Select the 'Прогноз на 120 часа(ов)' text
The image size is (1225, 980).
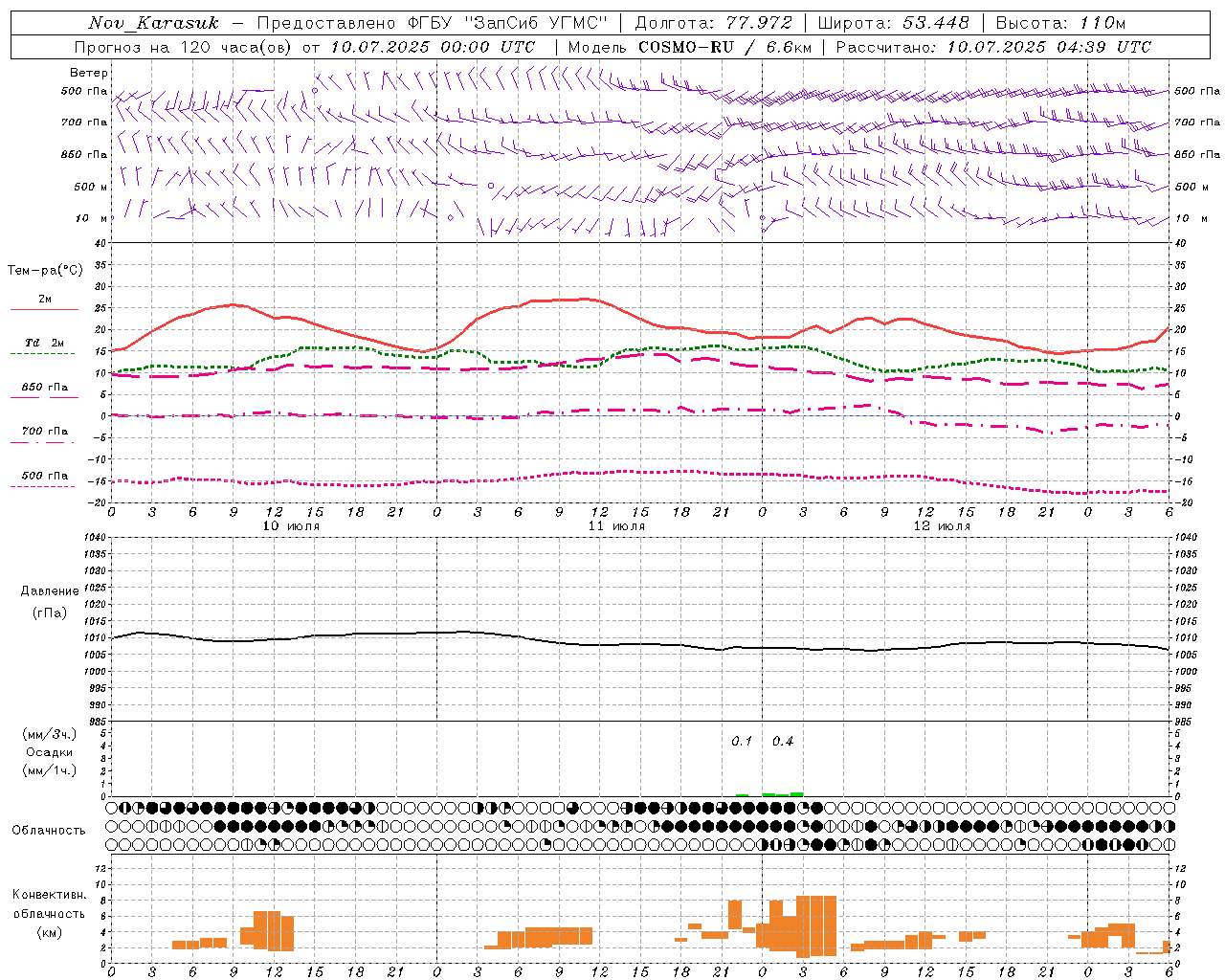click(186, 47)
